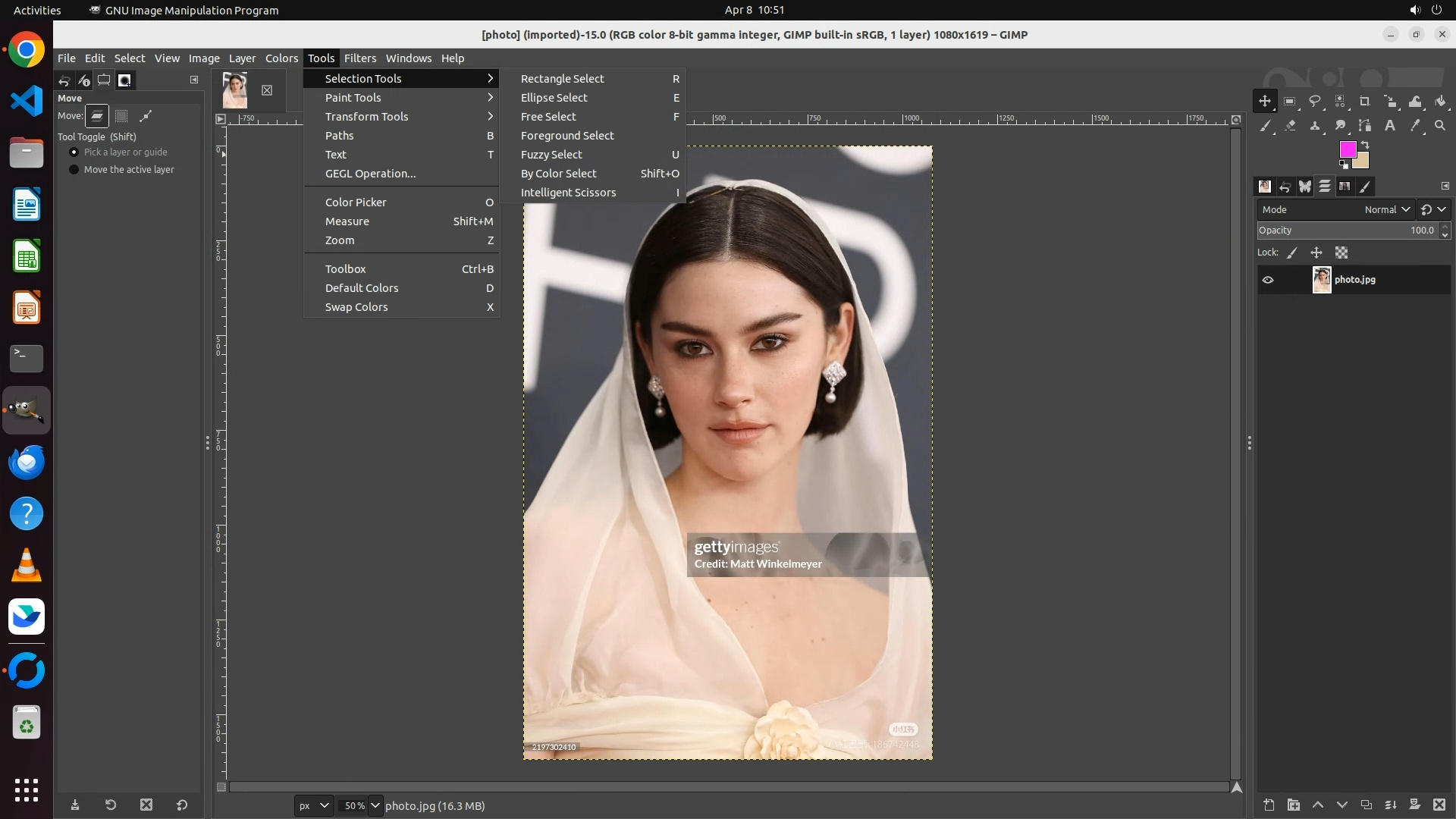Select 'Move the active layer' radio option
The image size is (1456, 819).
[74, 170]
